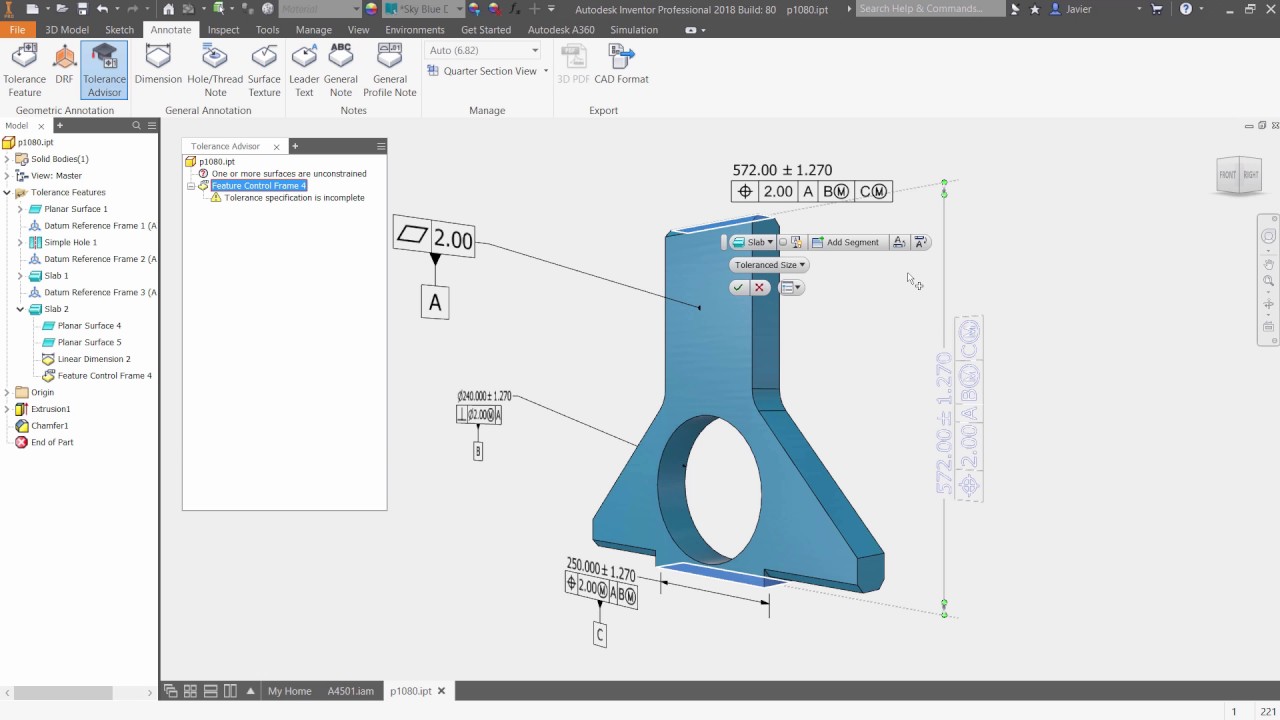Image resolution: width=1280 pixels, height=720 pixels.
Task: Expand the Origin folder node
Action: (x=7, y=392)
